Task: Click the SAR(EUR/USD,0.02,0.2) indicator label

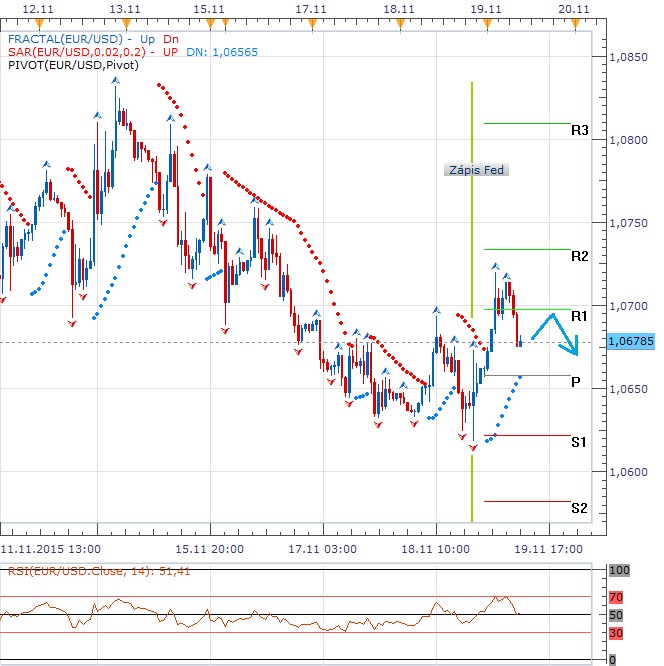Action: coord(78,51)
